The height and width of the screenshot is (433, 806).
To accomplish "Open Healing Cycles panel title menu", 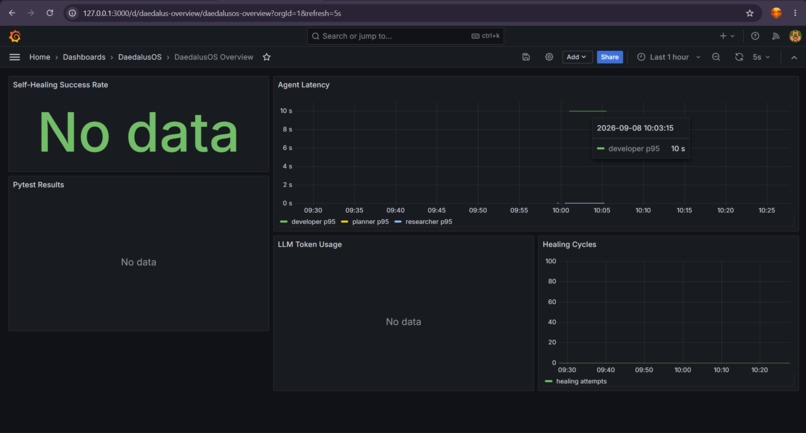I will (569, 244).
